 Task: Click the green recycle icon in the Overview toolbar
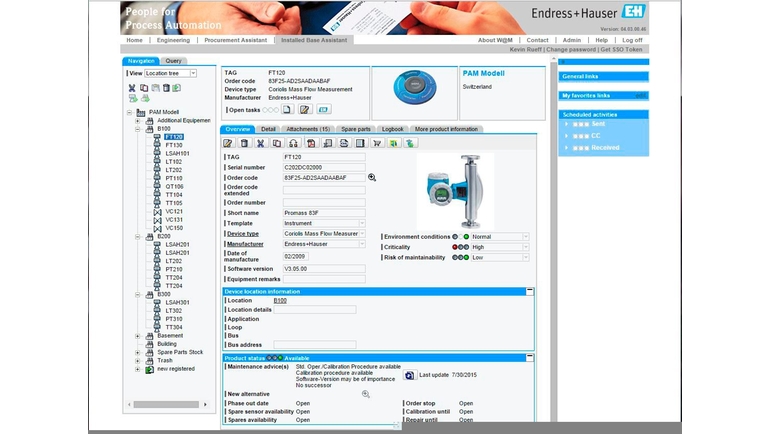[410, 143]
